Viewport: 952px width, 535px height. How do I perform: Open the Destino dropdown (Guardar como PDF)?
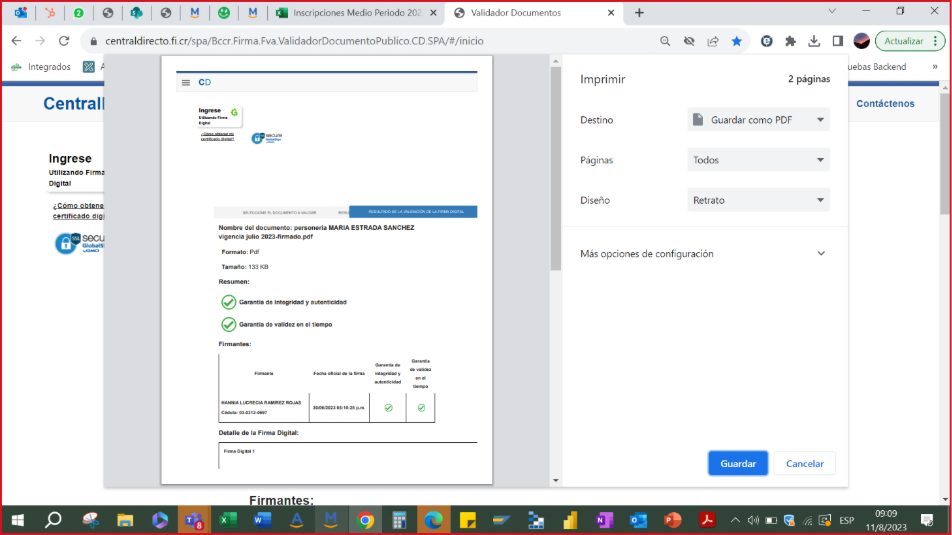[759, 120]
